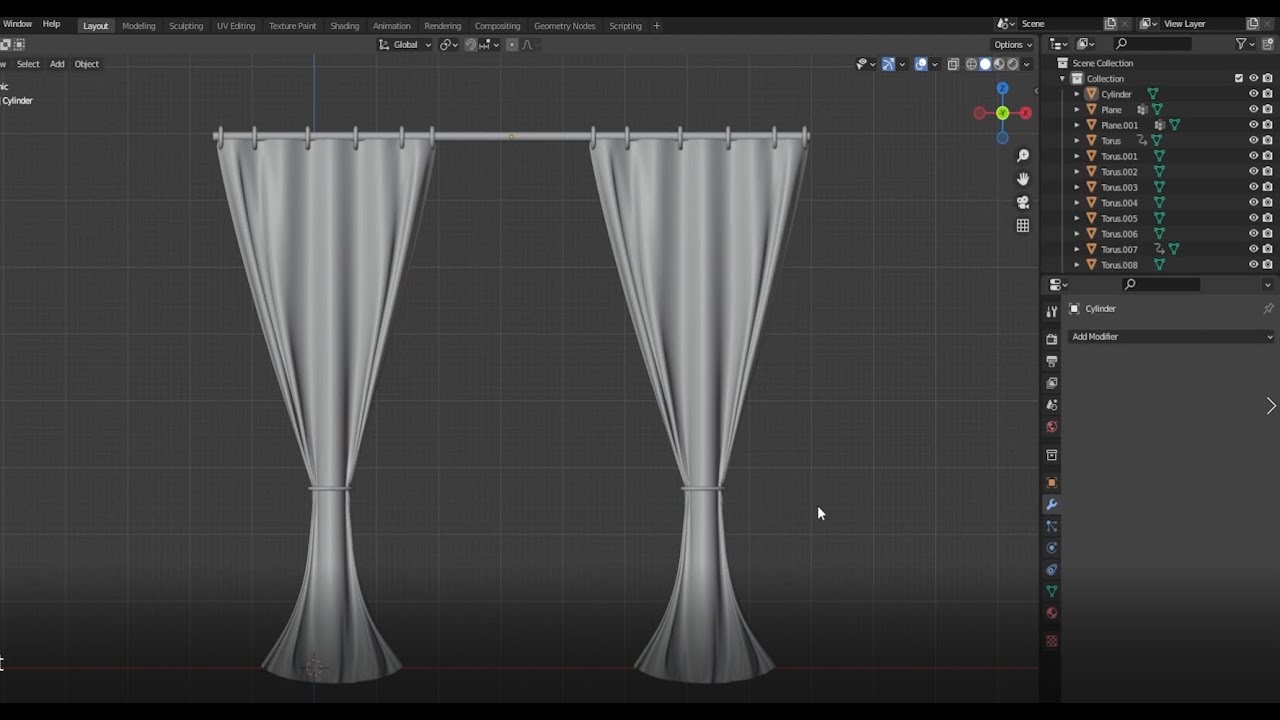Switch to the Shading workspace tab
The image size is (1280, 720).
click(345, 26)
